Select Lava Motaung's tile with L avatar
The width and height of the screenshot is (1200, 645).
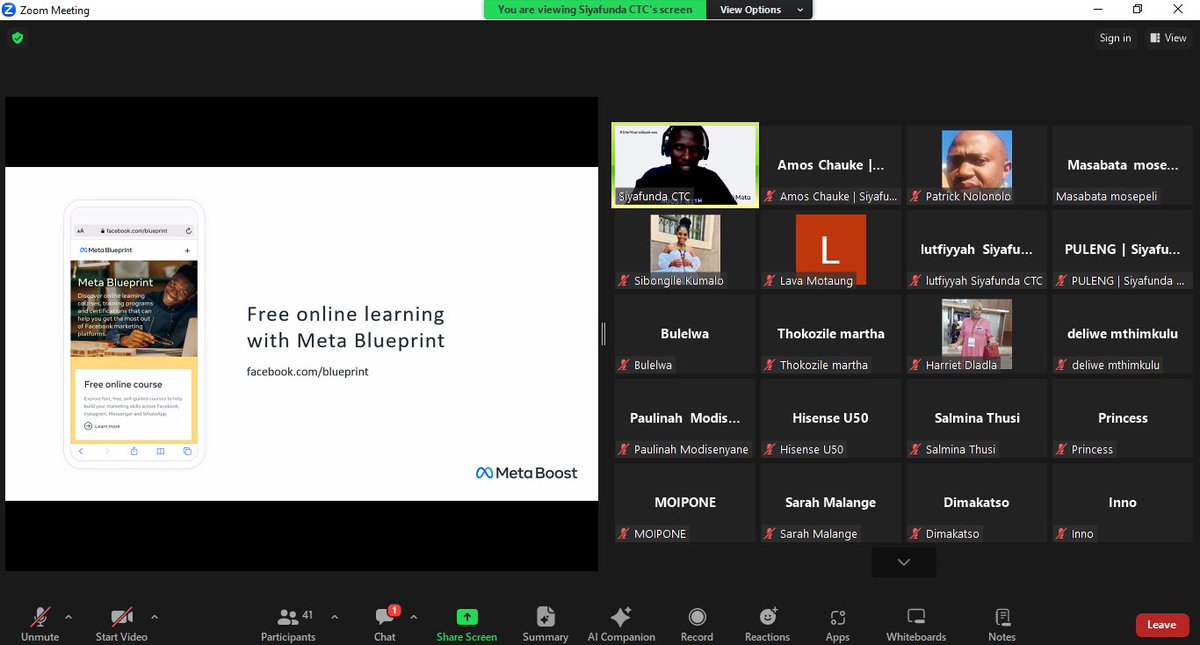pyautogui.click(x=830, y=250)
